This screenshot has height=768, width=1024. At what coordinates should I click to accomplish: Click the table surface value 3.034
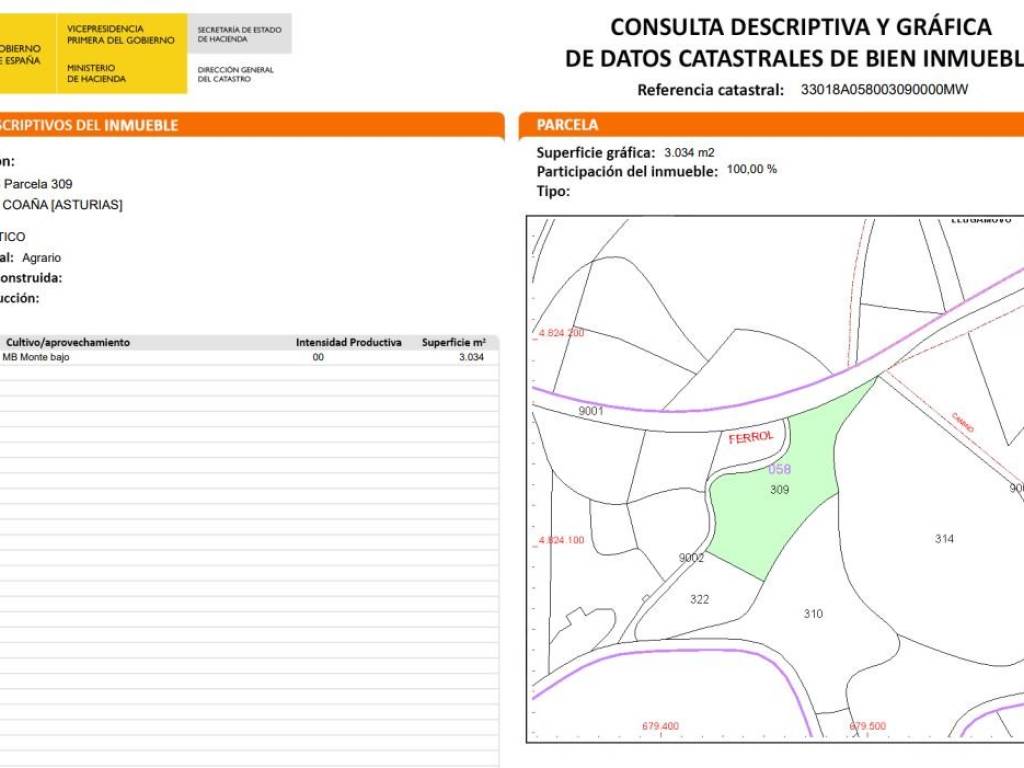coord(471,357)
